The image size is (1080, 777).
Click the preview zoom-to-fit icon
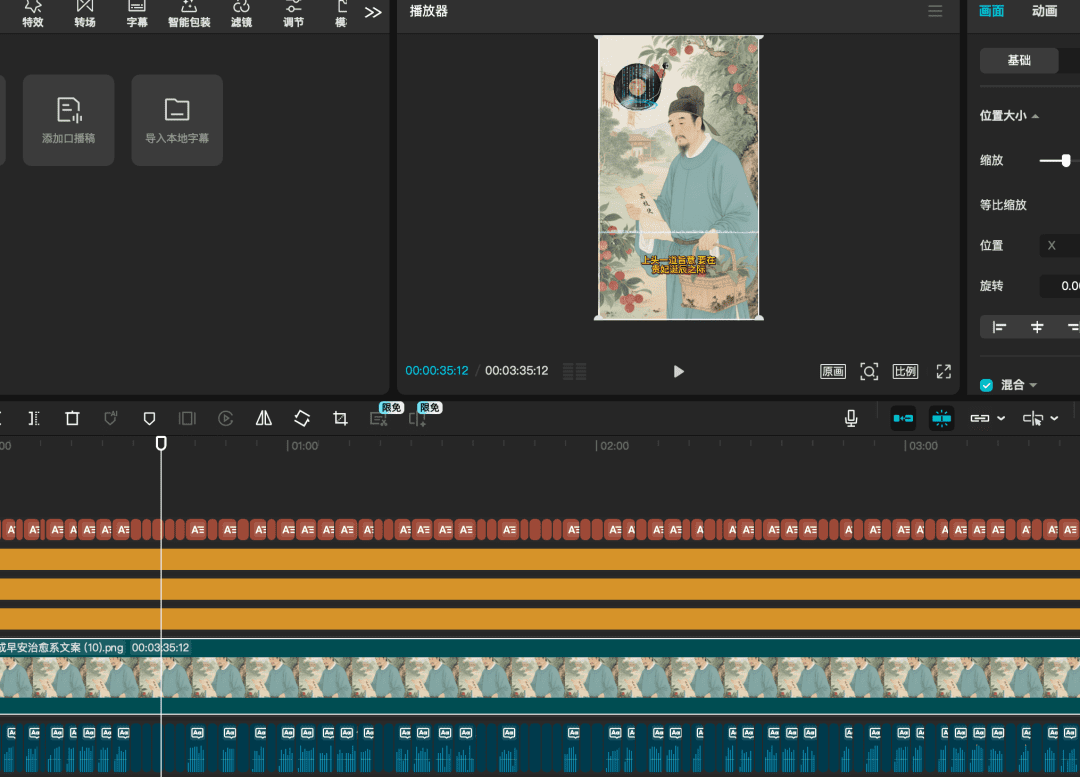(x=869, y=371)
